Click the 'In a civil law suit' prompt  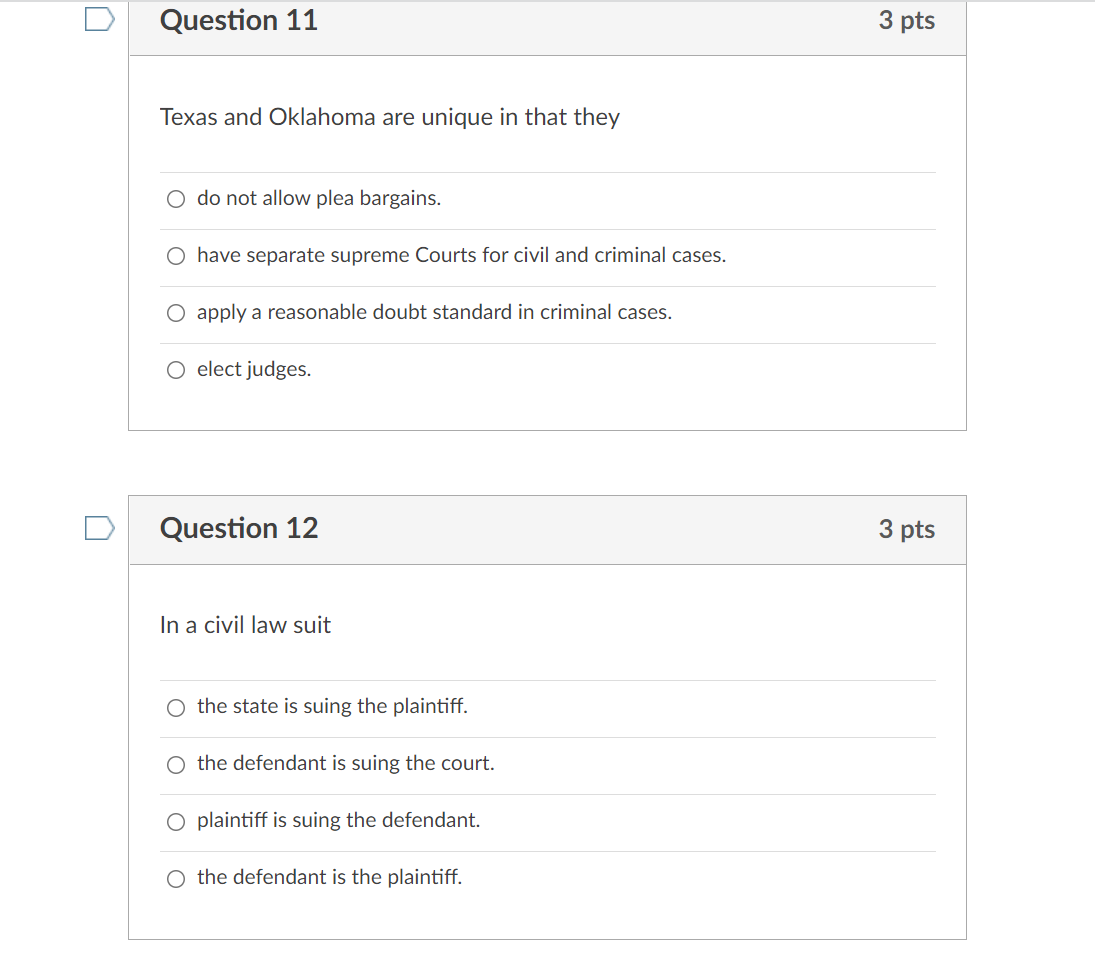[245, 625]
